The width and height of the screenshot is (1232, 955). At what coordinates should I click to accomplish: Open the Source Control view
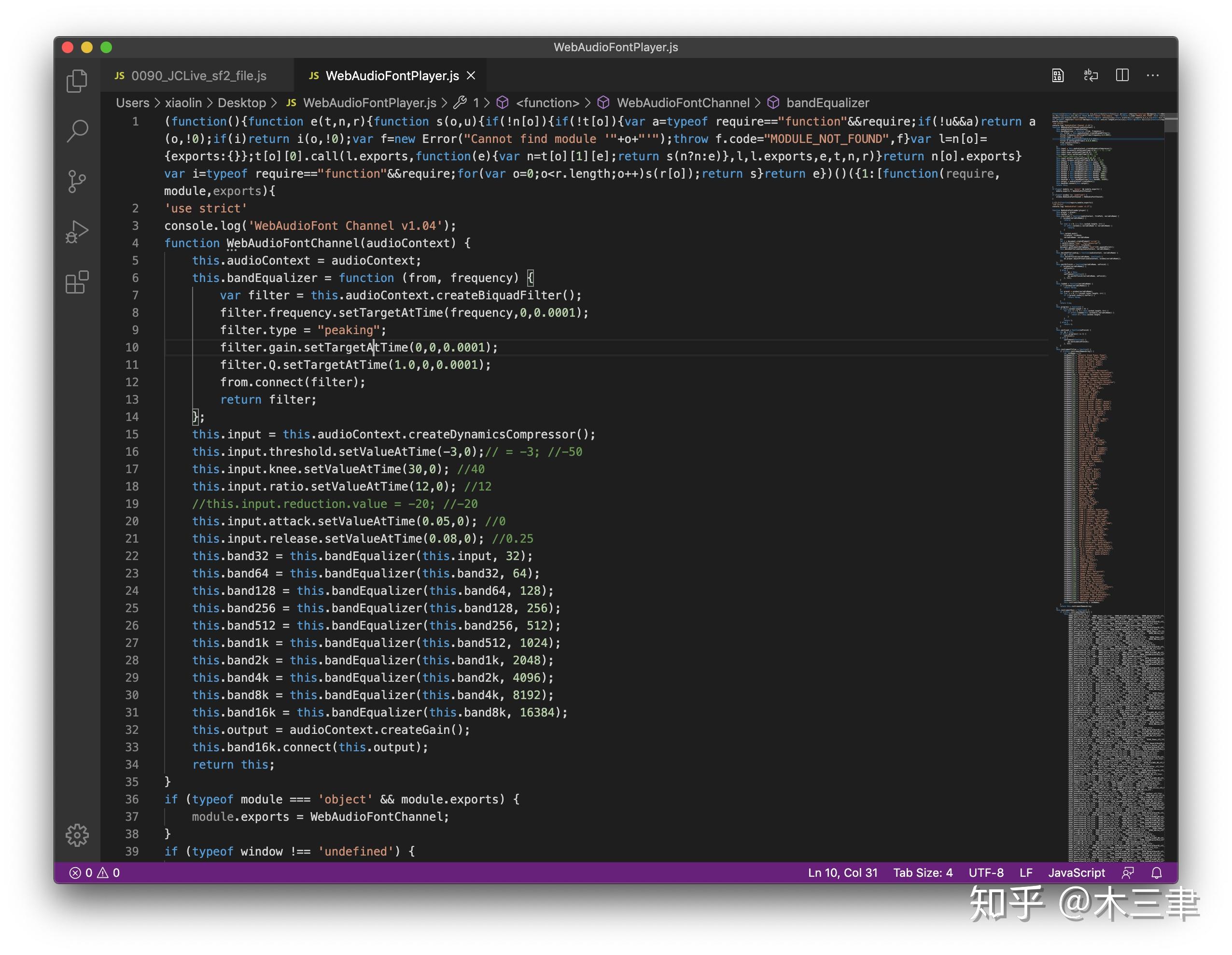click(x=77, y=181)
